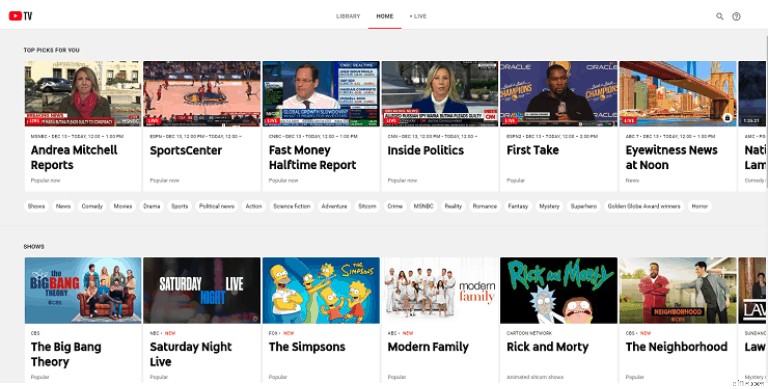The height and width of the screenshot is (389, 778).
Task: Open the Eyewitness News bridge thumbnail
Action: pyautogui.click(x=678, y=93)
